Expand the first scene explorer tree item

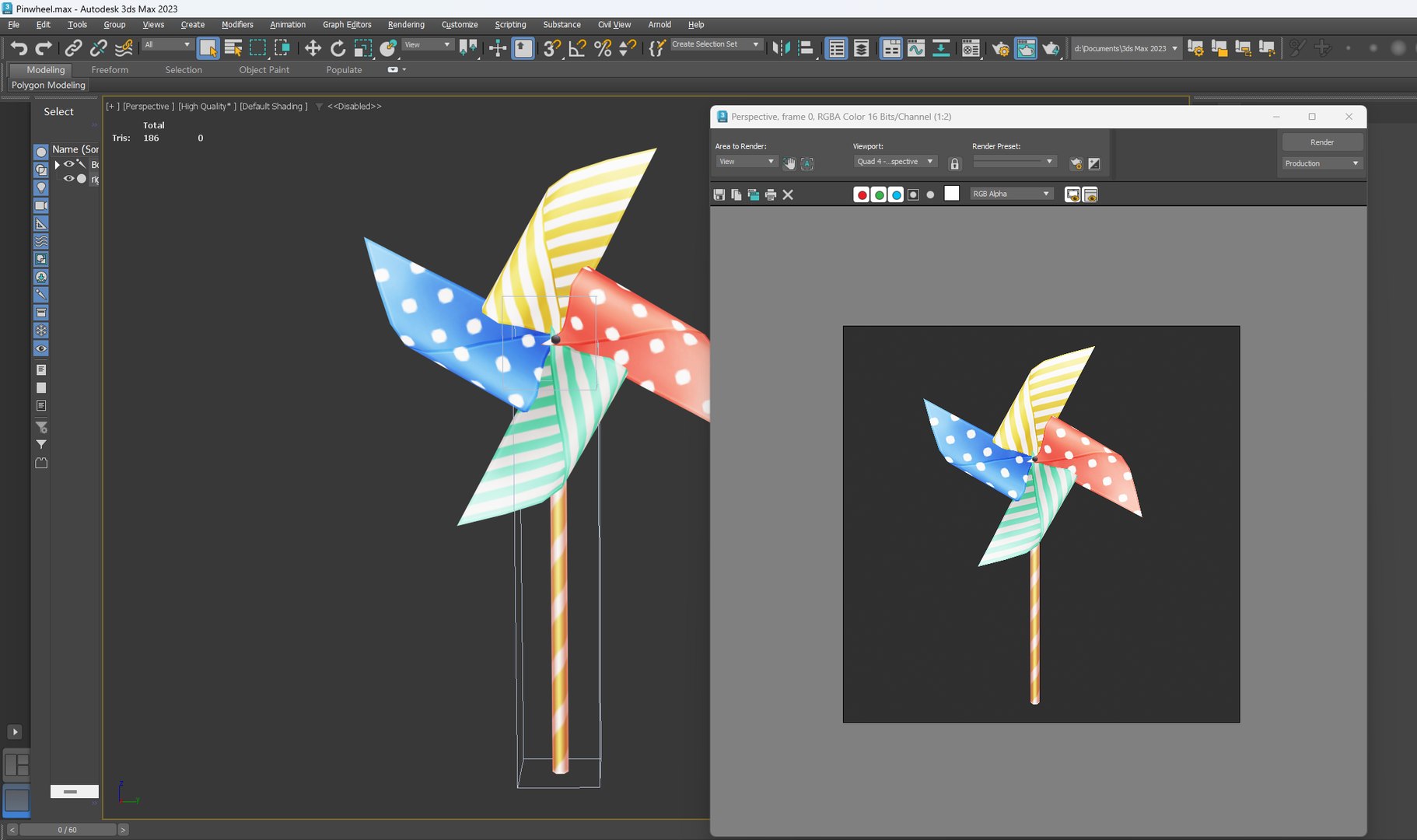point(57,165)
